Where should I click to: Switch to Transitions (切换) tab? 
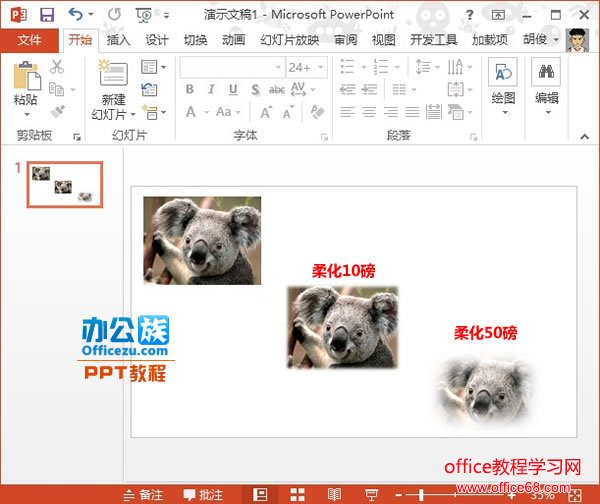(x=195, y=39)
